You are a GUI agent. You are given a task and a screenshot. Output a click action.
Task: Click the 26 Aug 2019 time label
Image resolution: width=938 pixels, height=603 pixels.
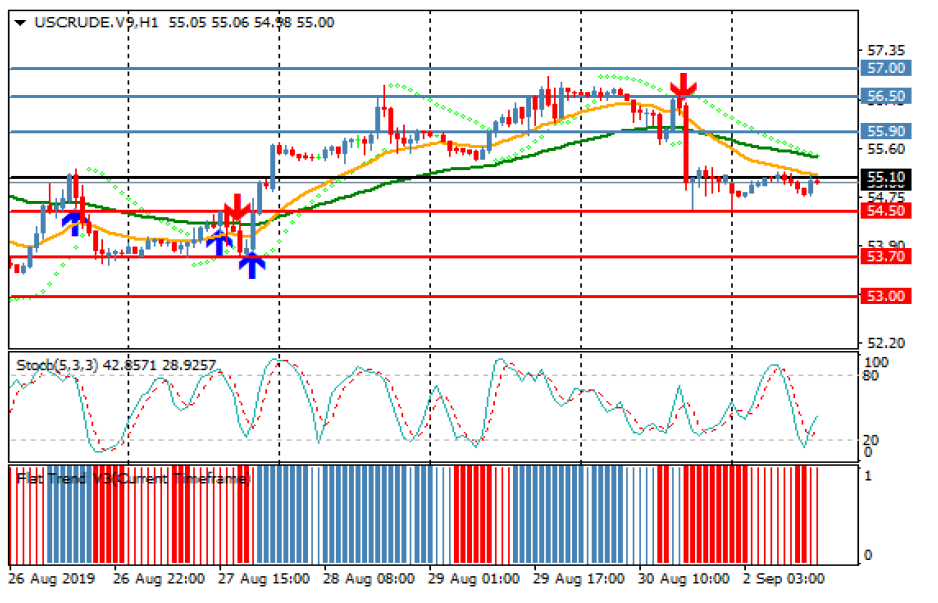(47, 579)
